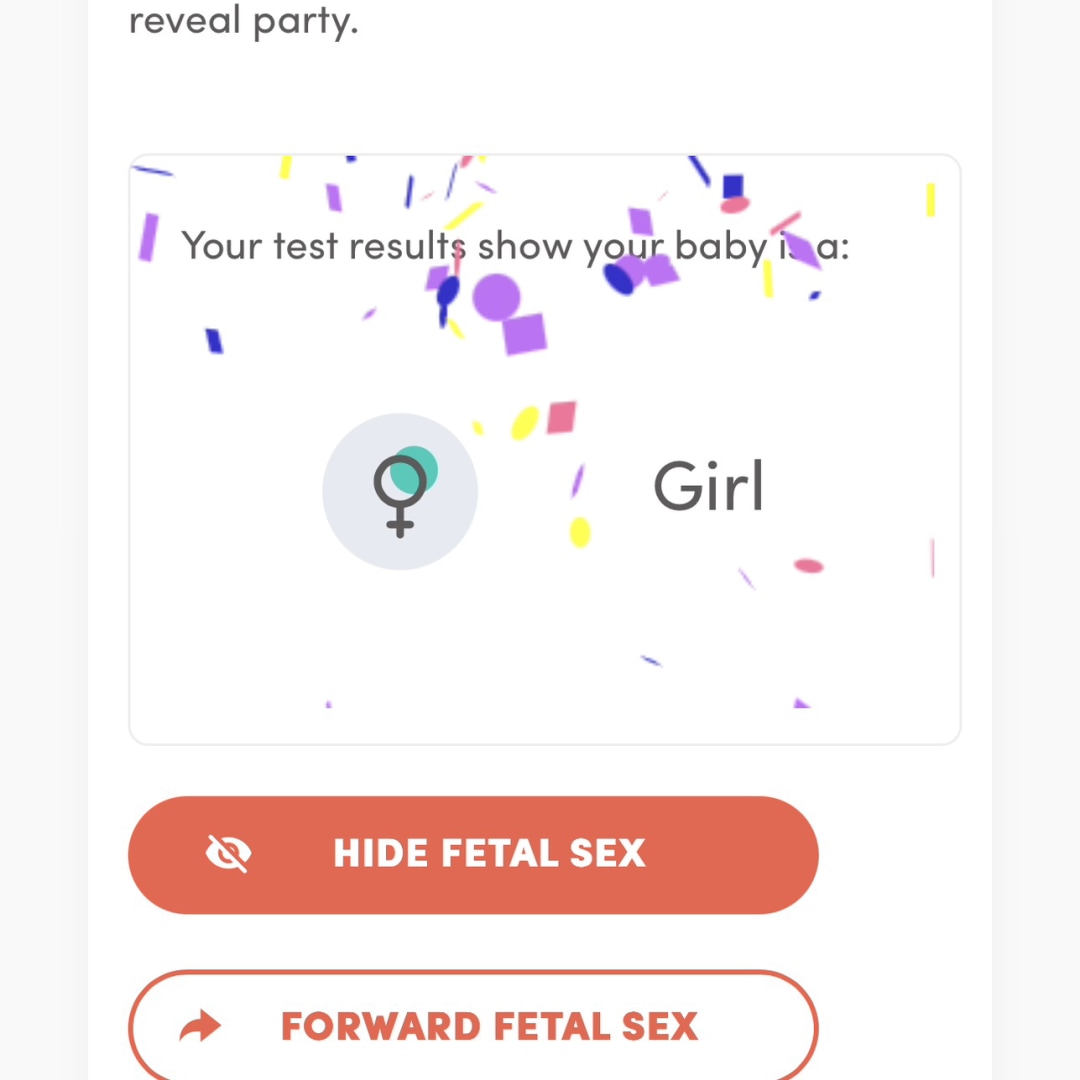Viewport: 1080px width, 1080px height.
Task: Click the pink oval confetti under blue square
Action: click(735, 205)
